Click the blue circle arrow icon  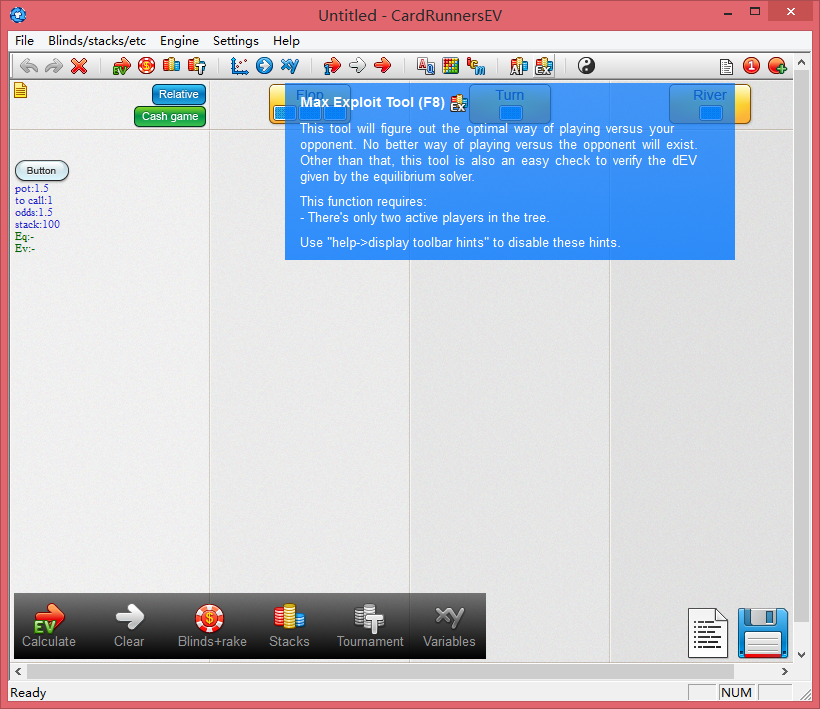click(265, 66)
